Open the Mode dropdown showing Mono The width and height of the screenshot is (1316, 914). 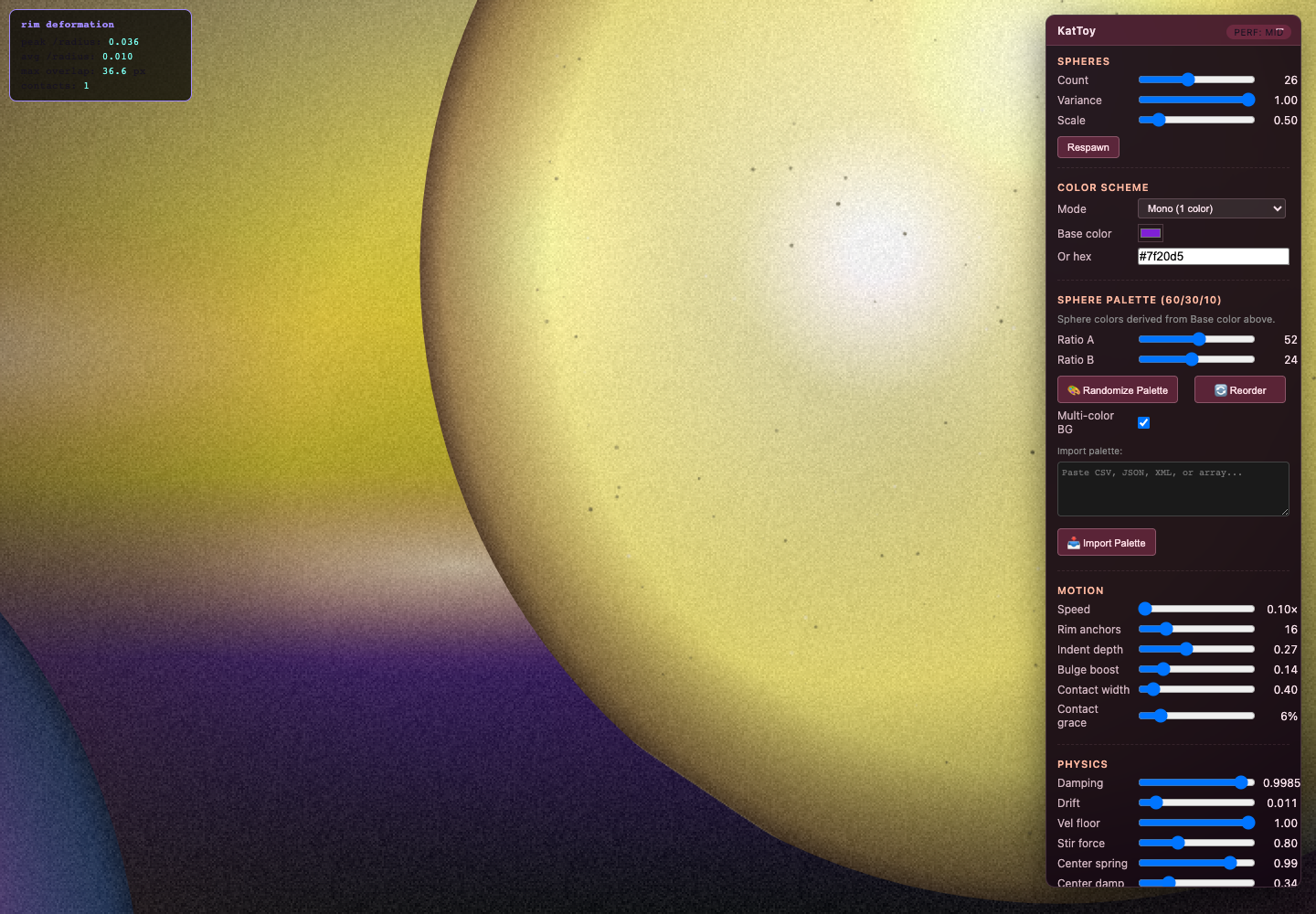point(1212,208)
